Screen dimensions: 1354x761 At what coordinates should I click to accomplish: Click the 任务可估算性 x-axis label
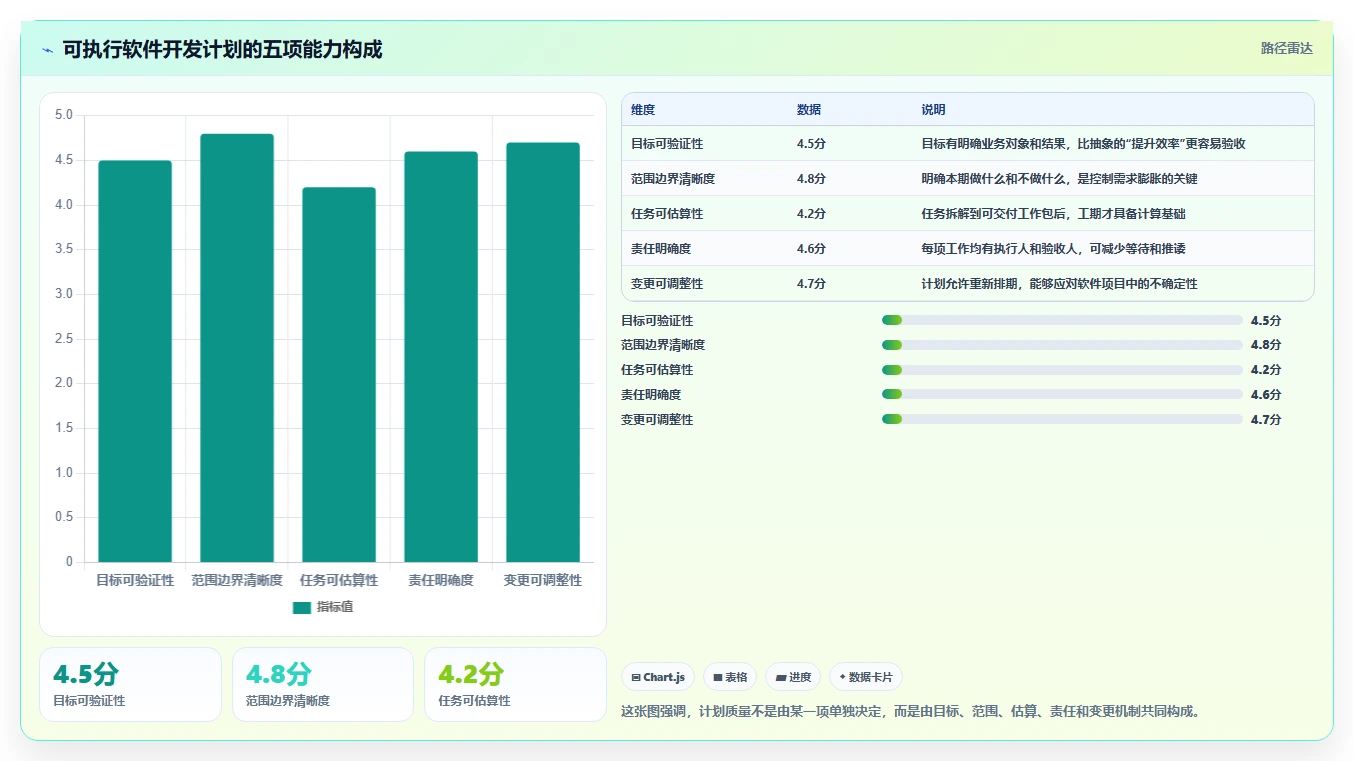click(x=339, y=580)
